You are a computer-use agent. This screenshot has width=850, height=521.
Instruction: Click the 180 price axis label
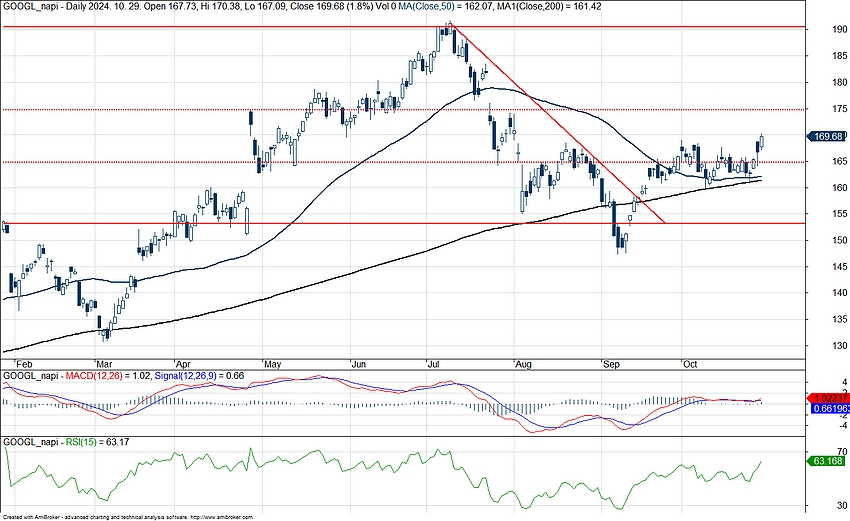841,82
